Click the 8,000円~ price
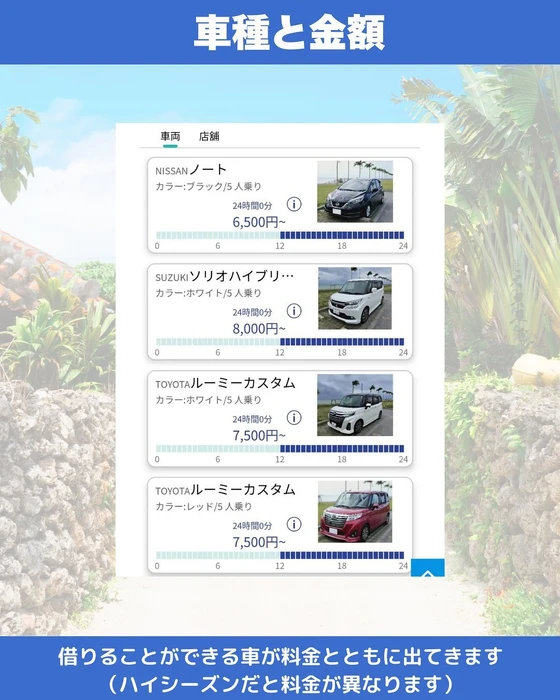The height and width of the screenshot is (700, 560). 259,329
